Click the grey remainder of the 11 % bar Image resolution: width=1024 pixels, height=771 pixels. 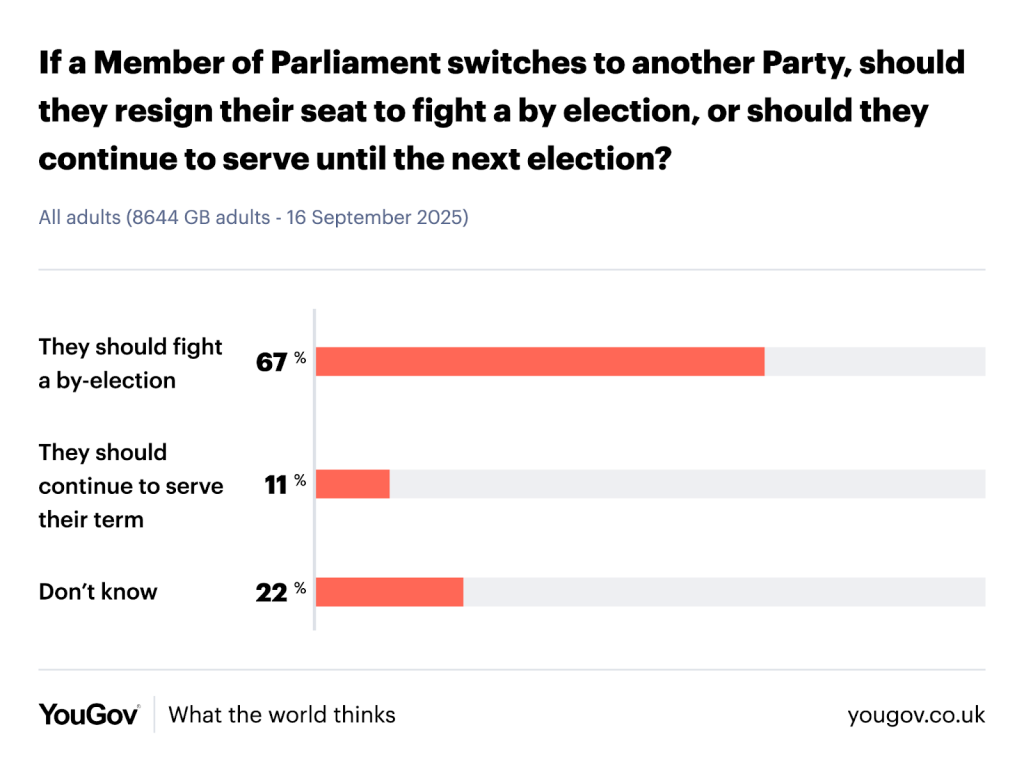pyautogui.click(x=687, y=485)
